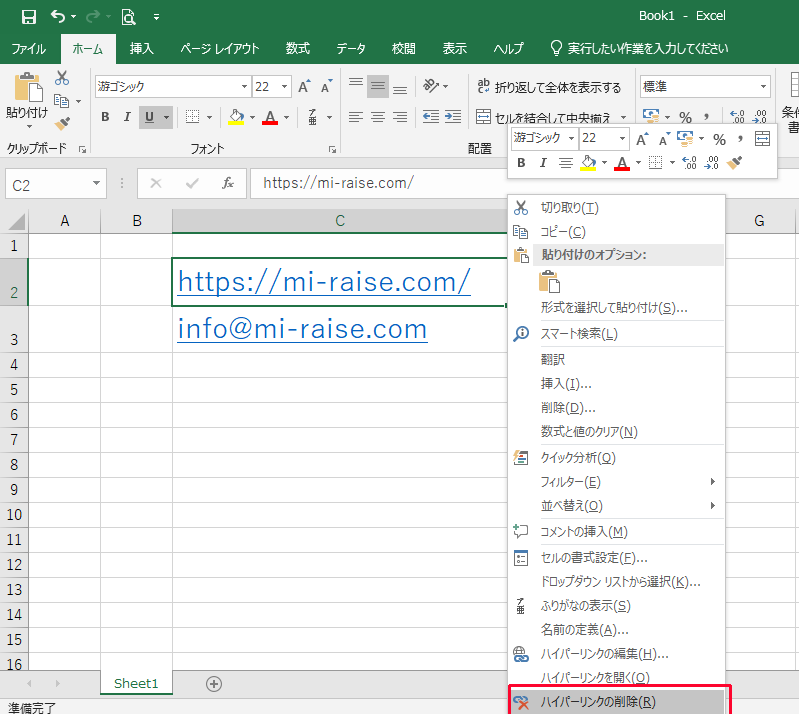Click the select-all corner triangle of the sheet
This screenshot has width=799, height=714.
coord(16,222)
